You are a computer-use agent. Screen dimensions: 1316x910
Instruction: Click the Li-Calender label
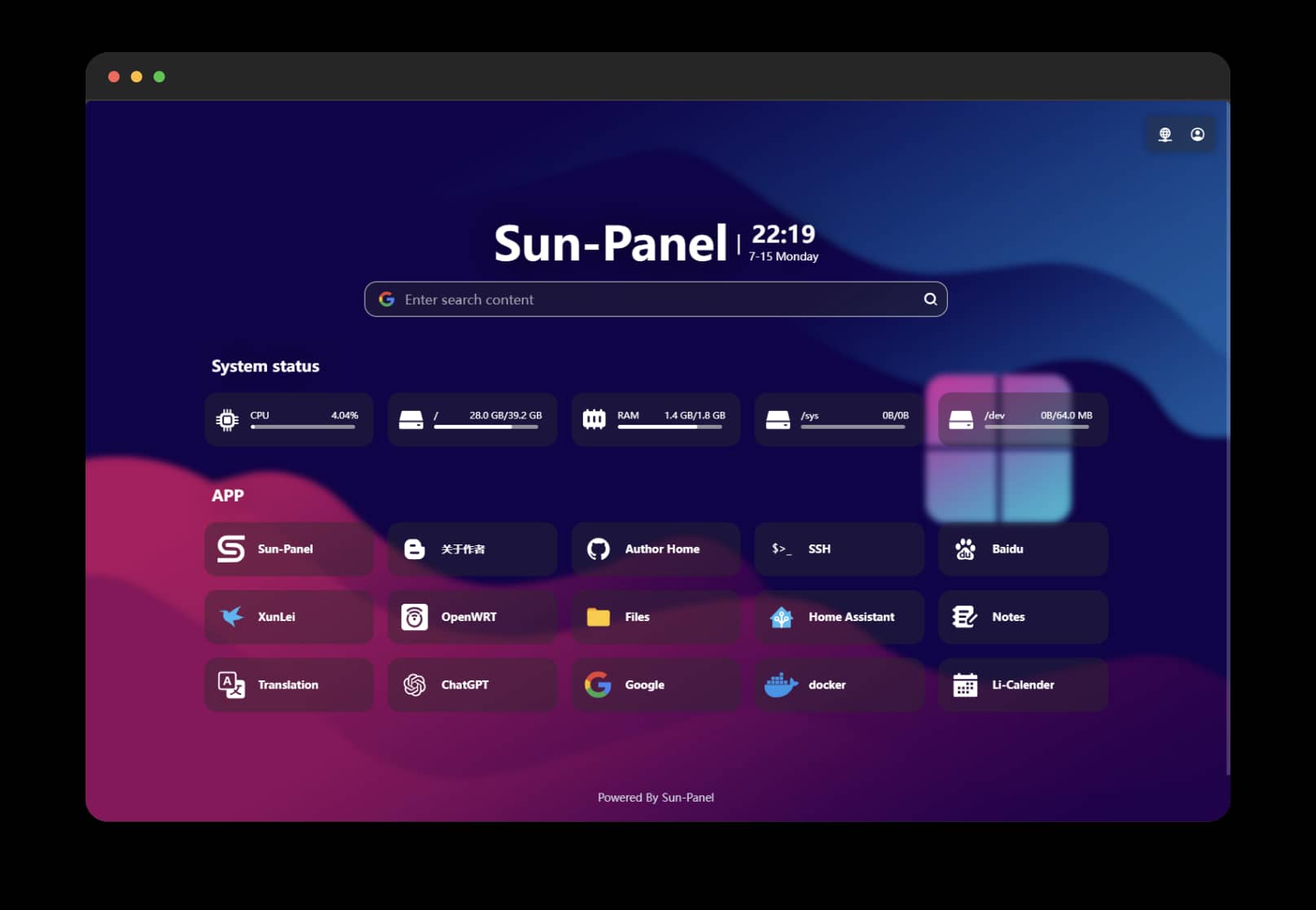pos(1023,685)
